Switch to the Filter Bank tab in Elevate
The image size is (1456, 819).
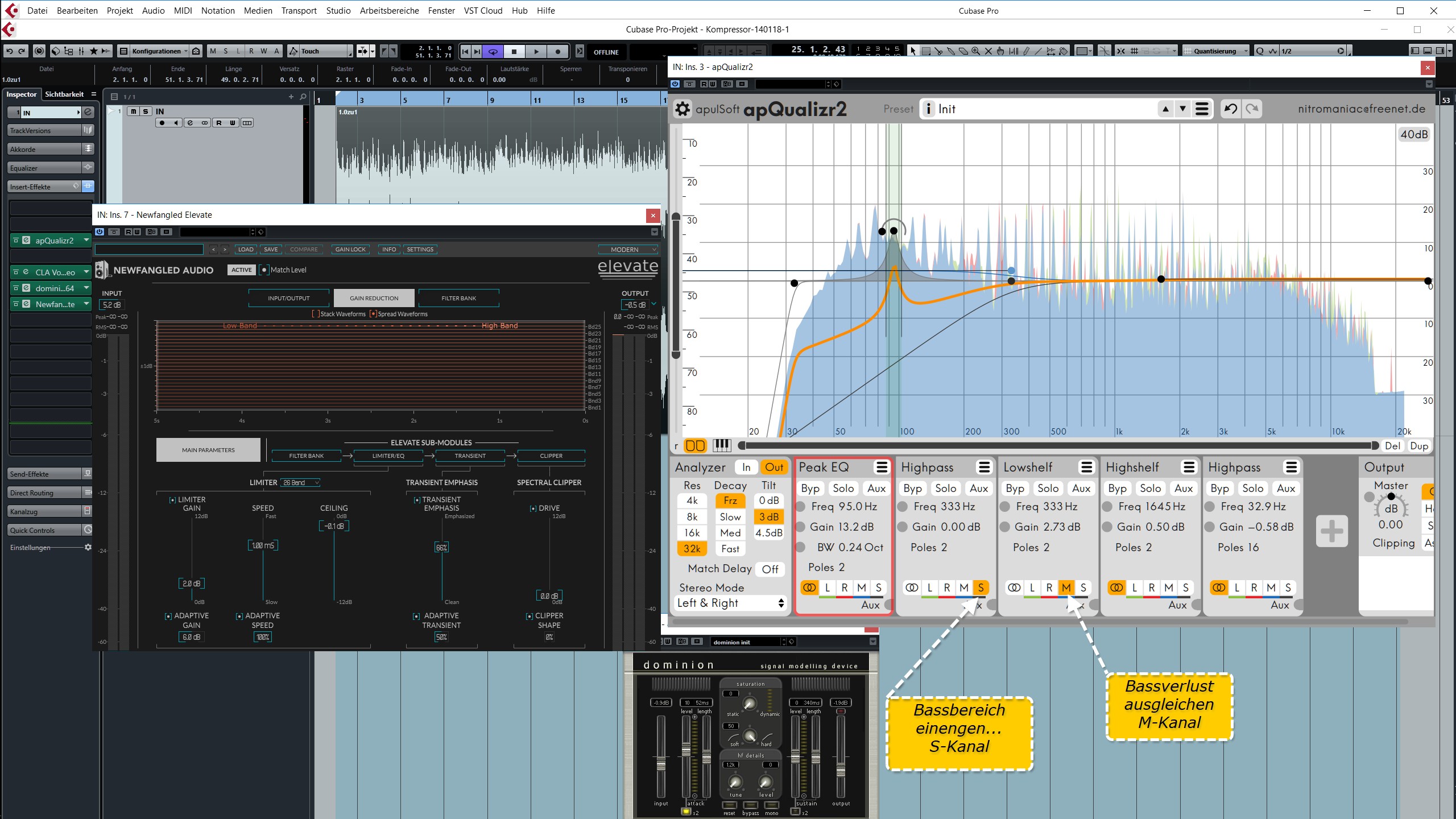coord(458,298)
